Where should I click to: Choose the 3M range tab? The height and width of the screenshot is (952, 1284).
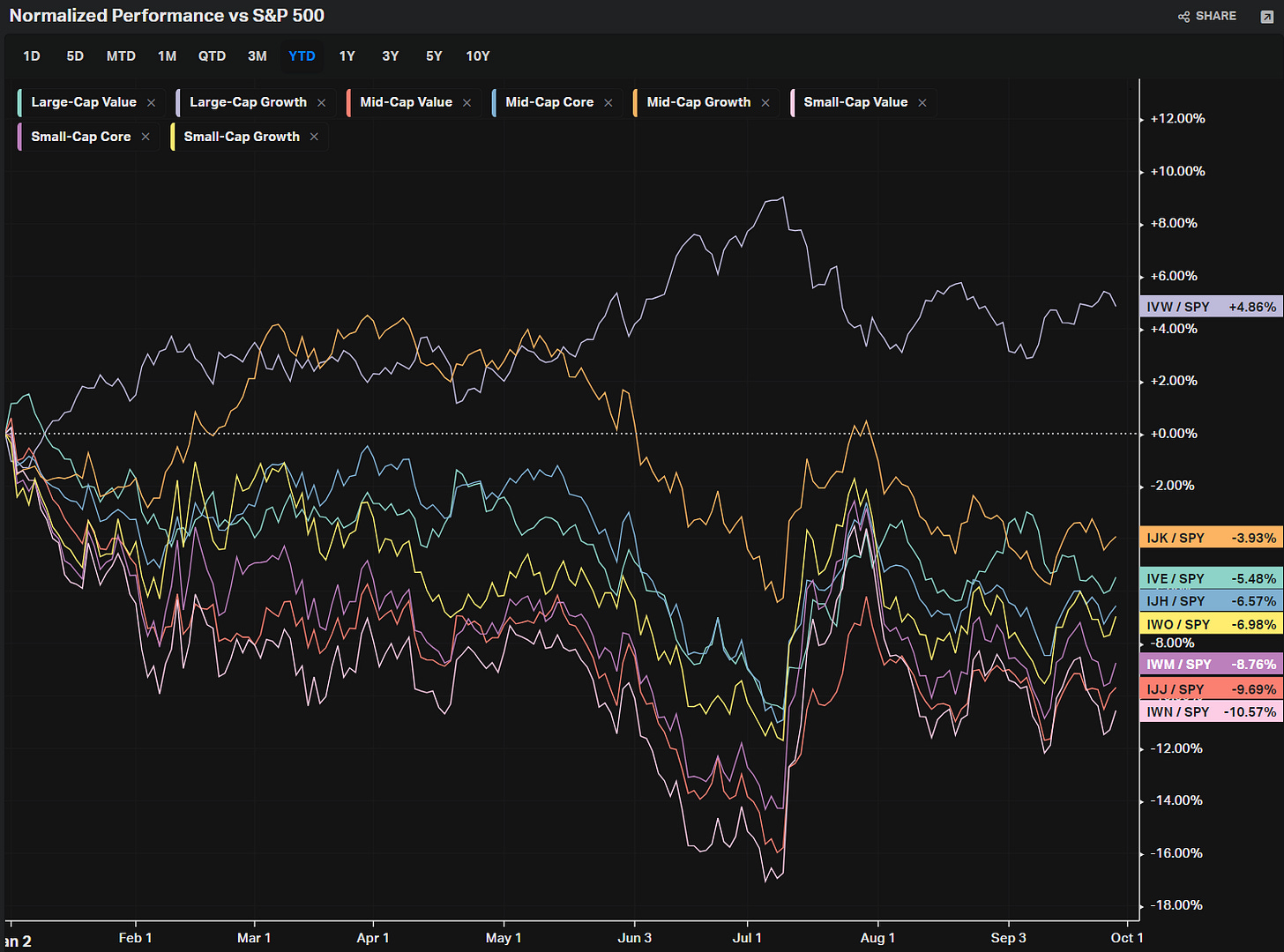pyautogui.click(x=257, y=56)
